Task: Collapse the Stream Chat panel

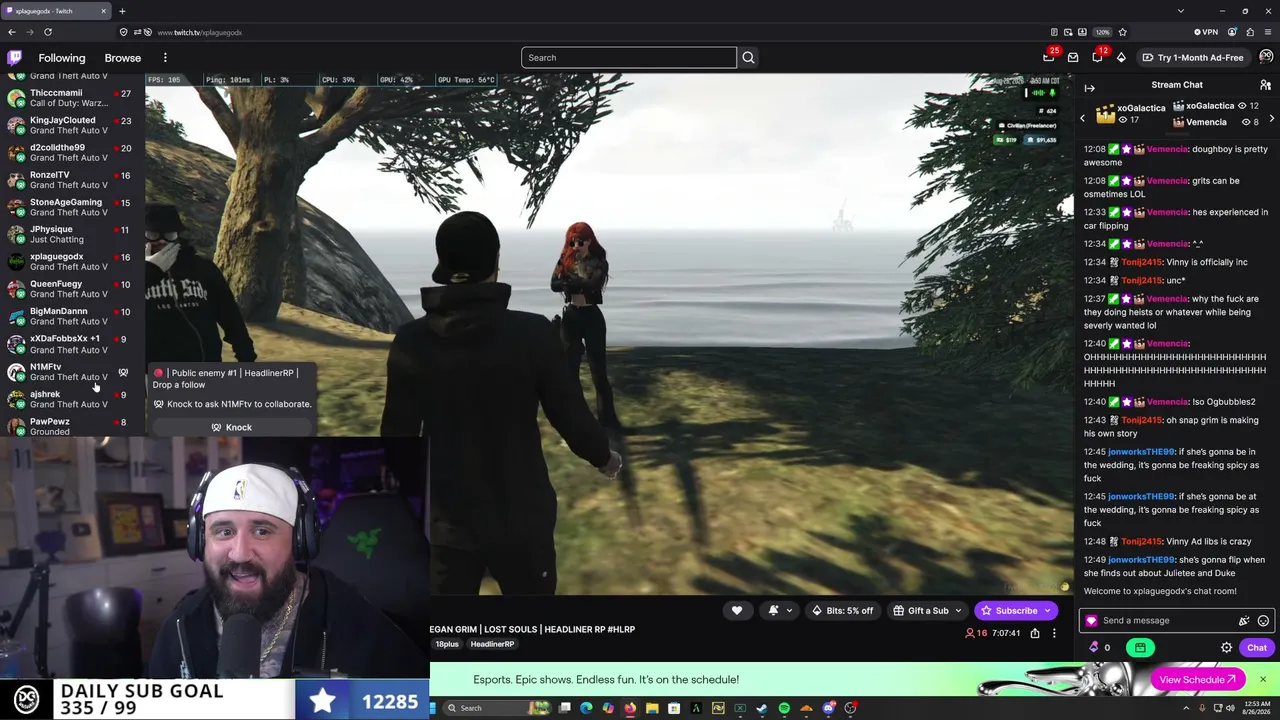Action: (1090, 88)
